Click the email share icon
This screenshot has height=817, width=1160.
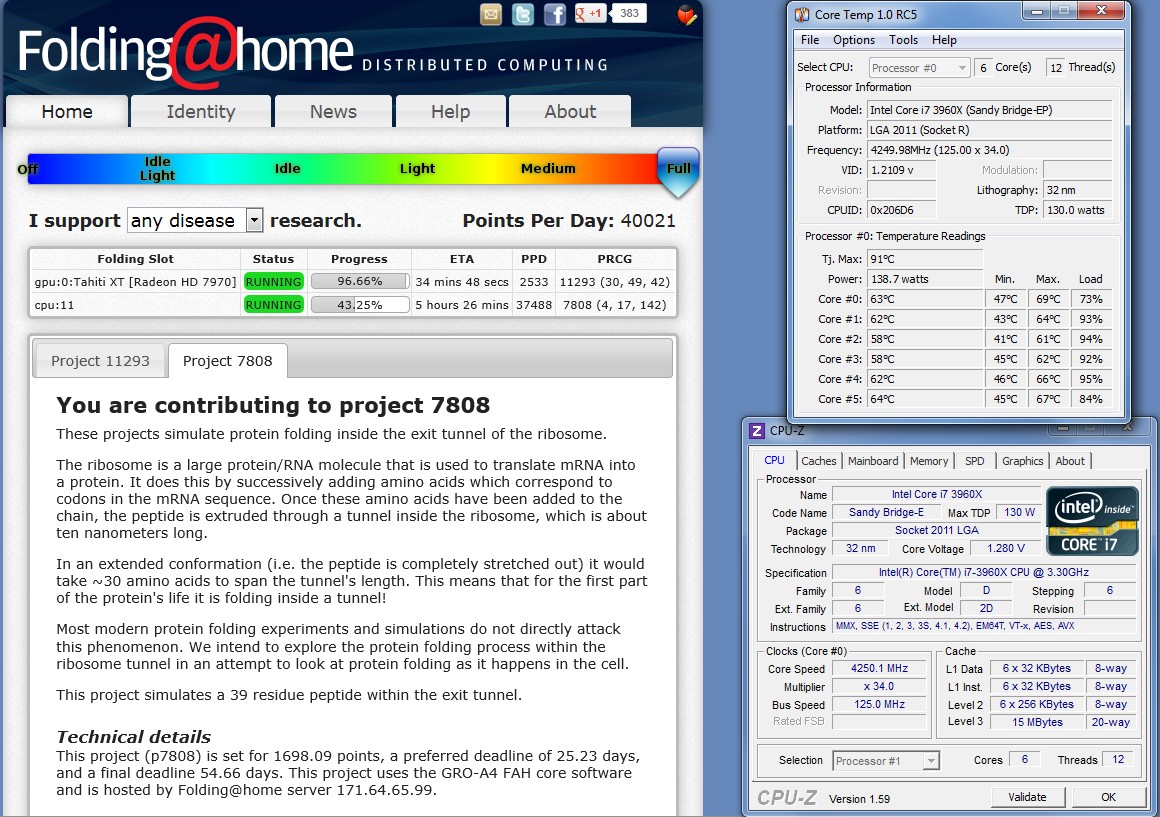tap(491, 14)
